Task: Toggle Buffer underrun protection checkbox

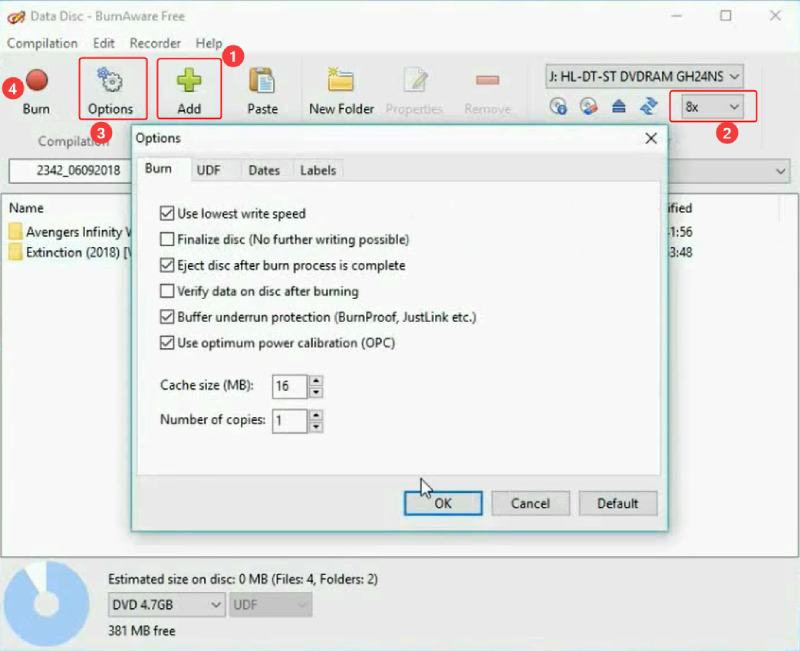Action: tap(167, 317)
